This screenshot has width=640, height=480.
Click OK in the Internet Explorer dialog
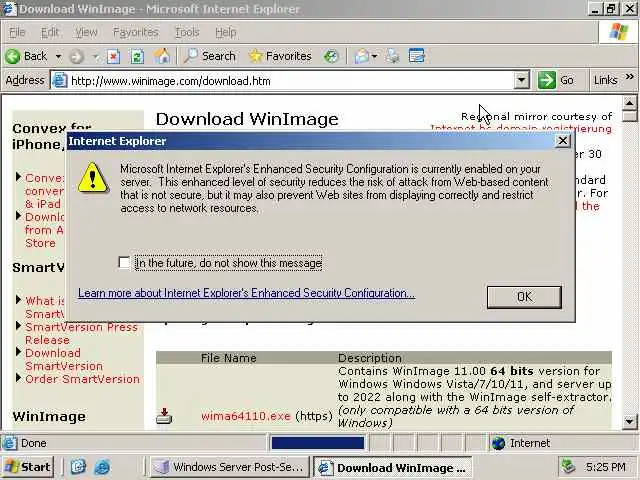click(524, 297)
